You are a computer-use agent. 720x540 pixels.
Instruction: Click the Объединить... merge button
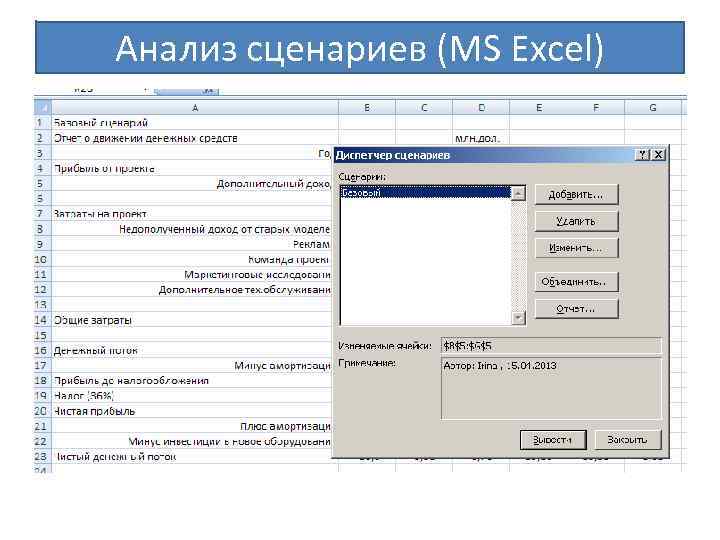tap(576, 281)
